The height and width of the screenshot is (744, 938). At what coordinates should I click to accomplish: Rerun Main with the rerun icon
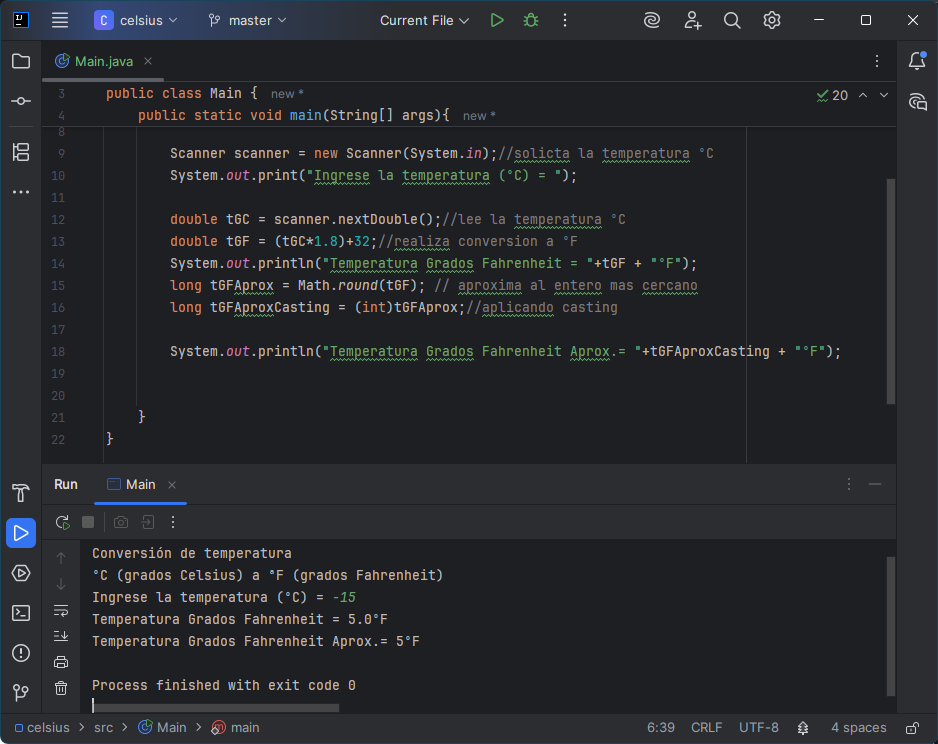click(62, 522)
